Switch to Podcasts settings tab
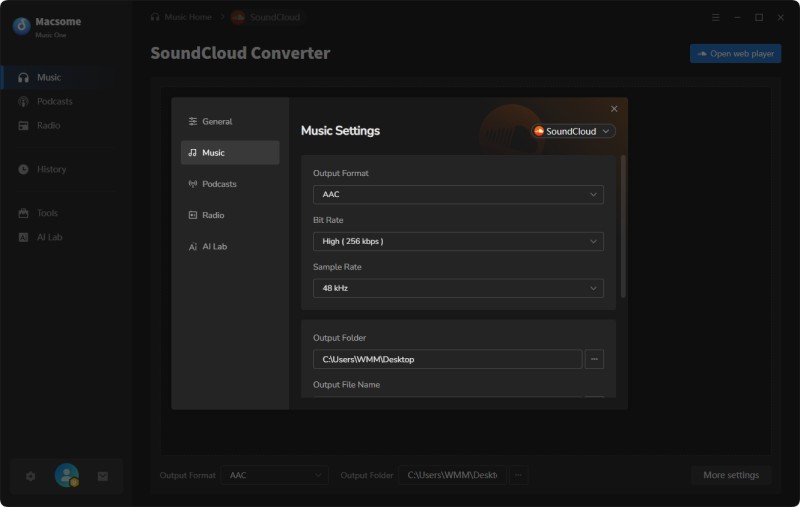The image size is (800, 507). pos(230,184)
